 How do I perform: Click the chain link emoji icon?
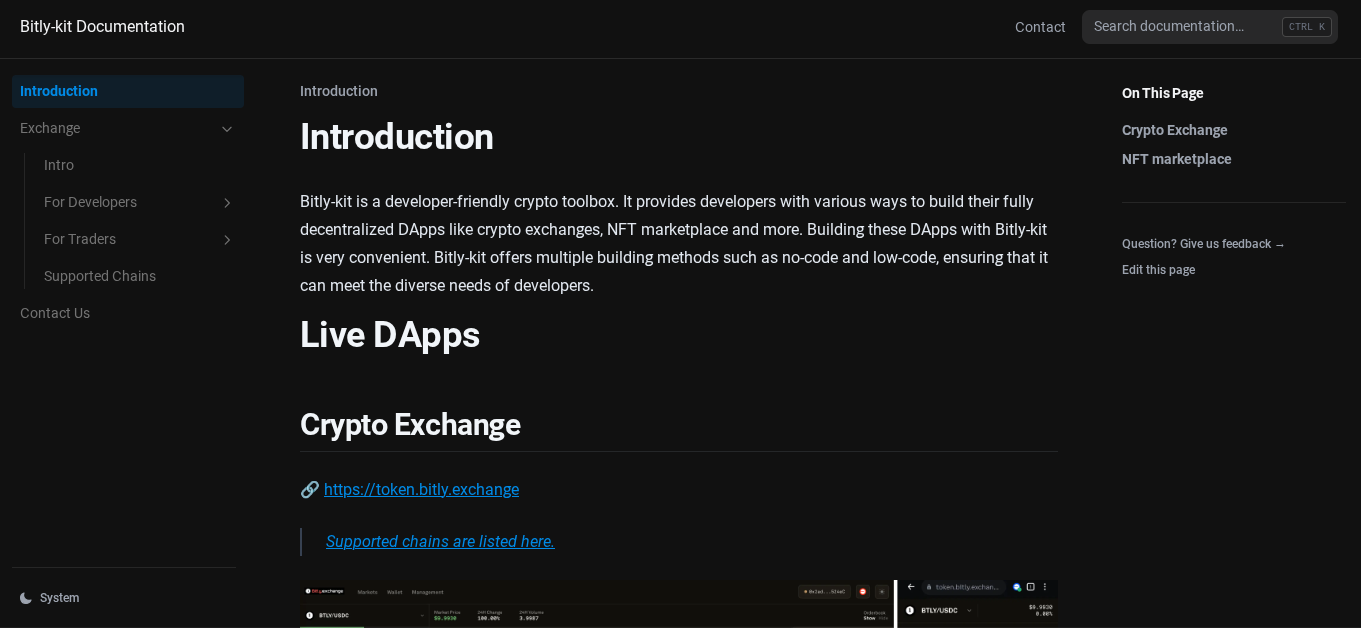click(310, 489)
